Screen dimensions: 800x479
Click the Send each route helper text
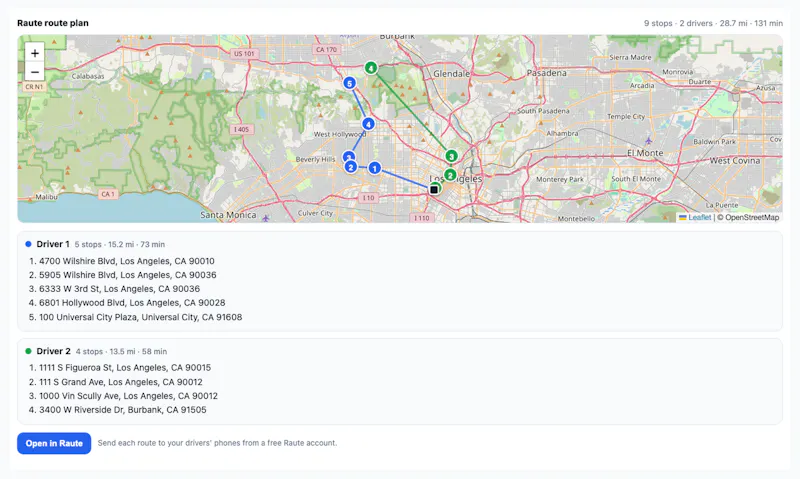[x=217, y=443]
